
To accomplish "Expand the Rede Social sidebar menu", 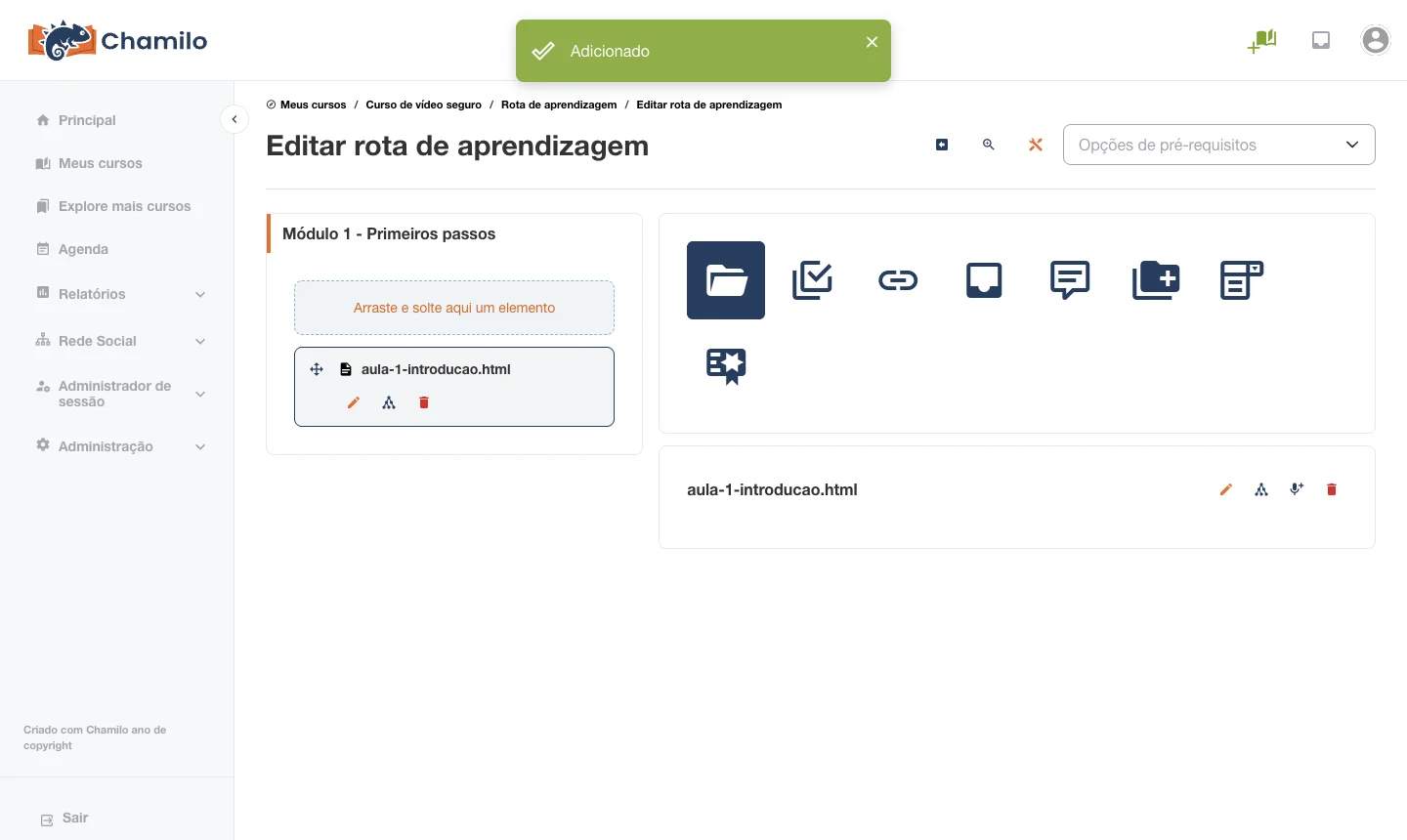I will 121,341.
